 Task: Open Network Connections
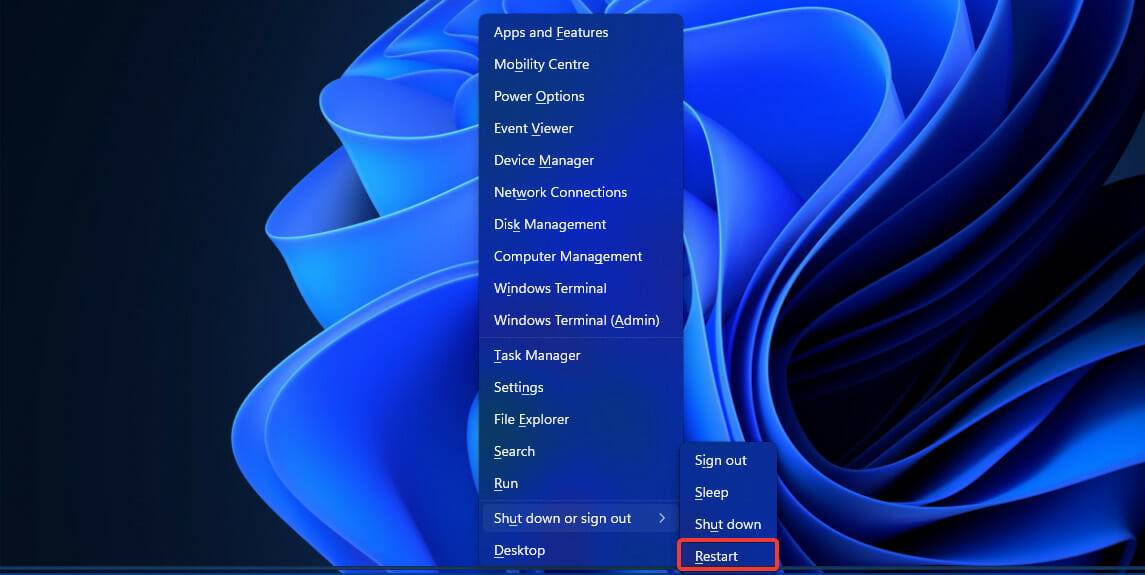point(560,193)
